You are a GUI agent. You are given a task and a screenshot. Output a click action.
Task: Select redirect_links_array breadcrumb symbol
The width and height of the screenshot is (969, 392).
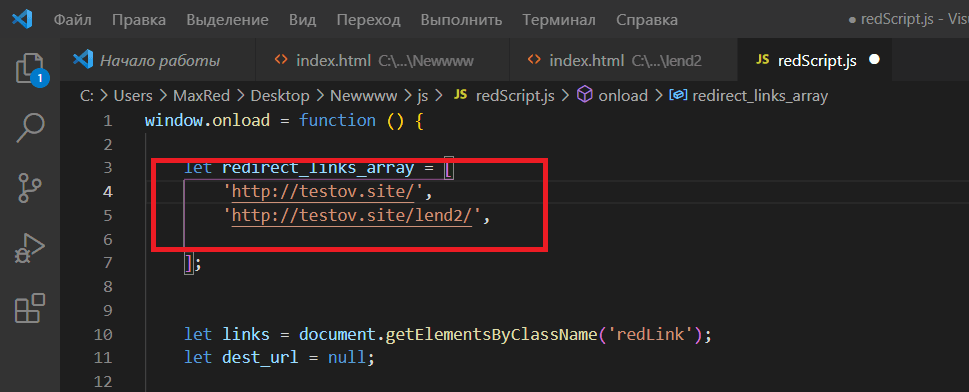pos(749,96)
